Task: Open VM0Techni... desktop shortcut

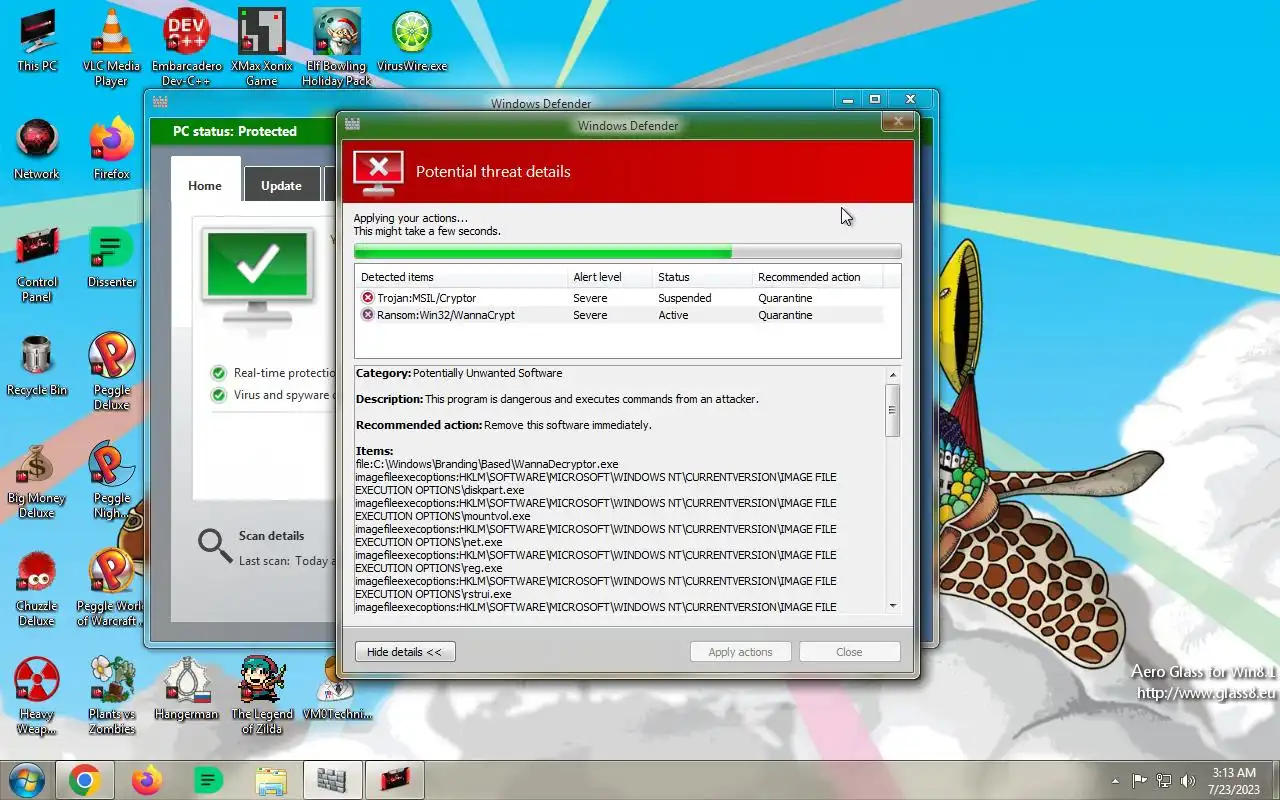Action: point(337,689)
